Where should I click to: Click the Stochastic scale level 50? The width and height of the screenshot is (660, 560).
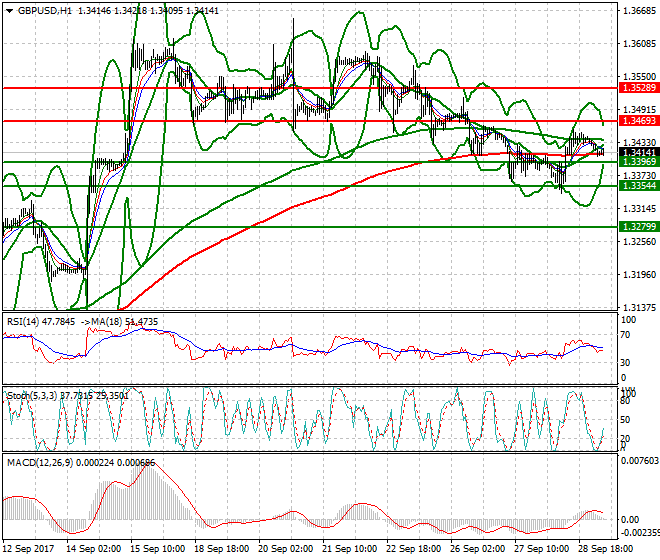626,420
